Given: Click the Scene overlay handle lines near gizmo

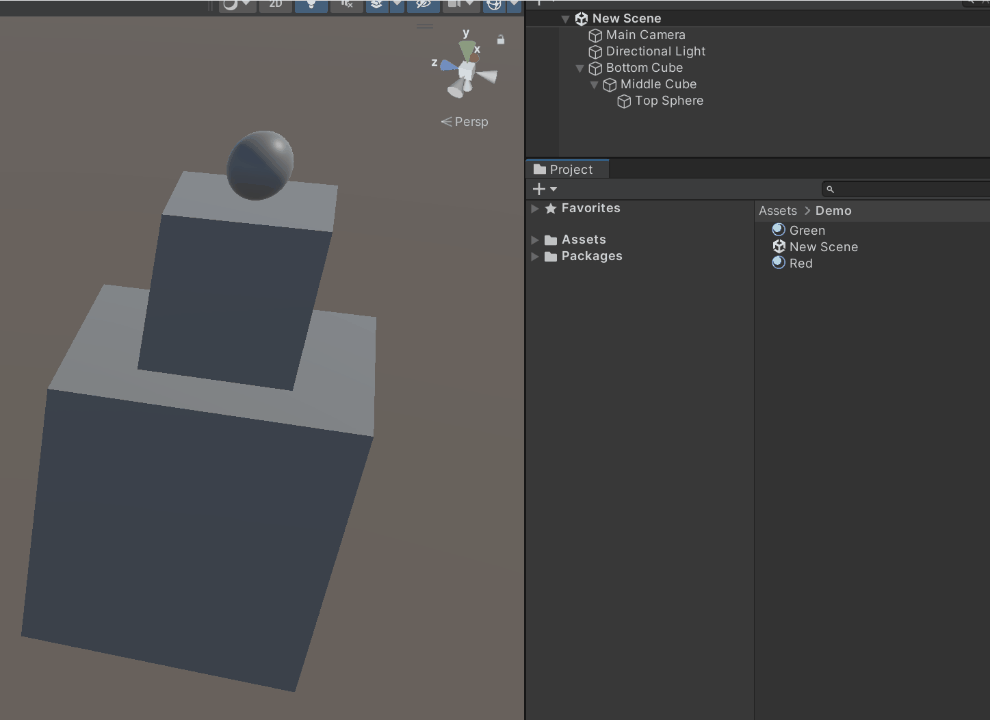Looking at the screenshot, I should tap(425, 27).
